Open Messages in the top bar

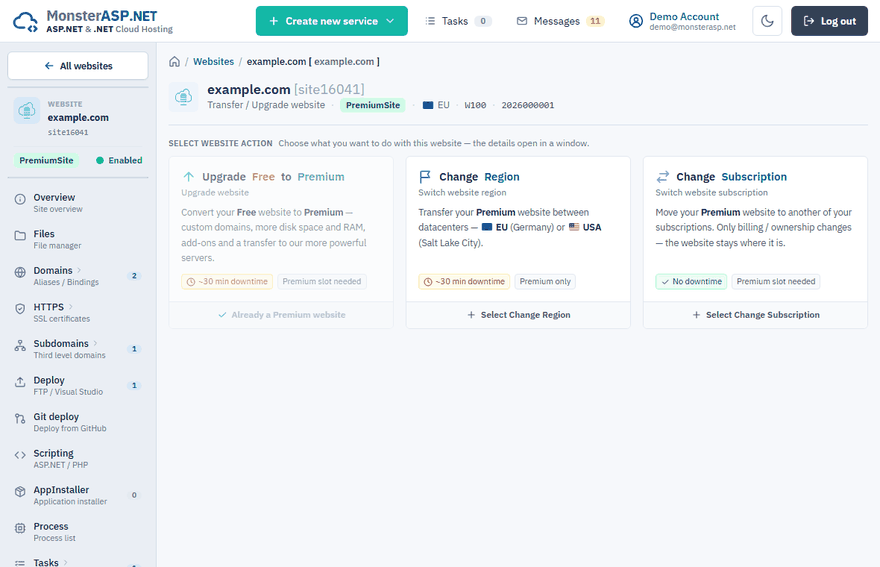560,21
